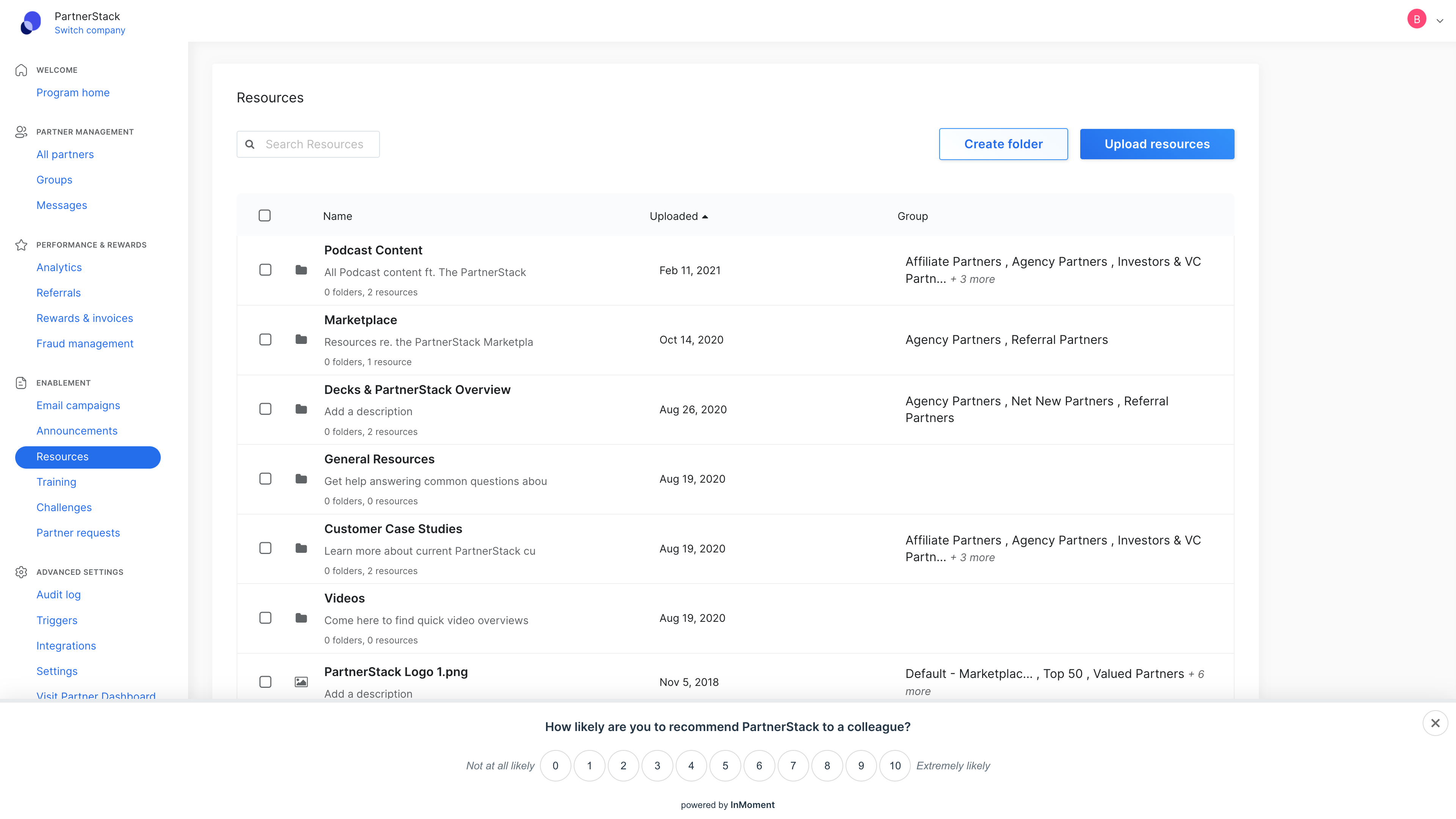Toggle the select-all checkbox in table header
Viewport: 1456px width, 819px height.
coord(265,215)
